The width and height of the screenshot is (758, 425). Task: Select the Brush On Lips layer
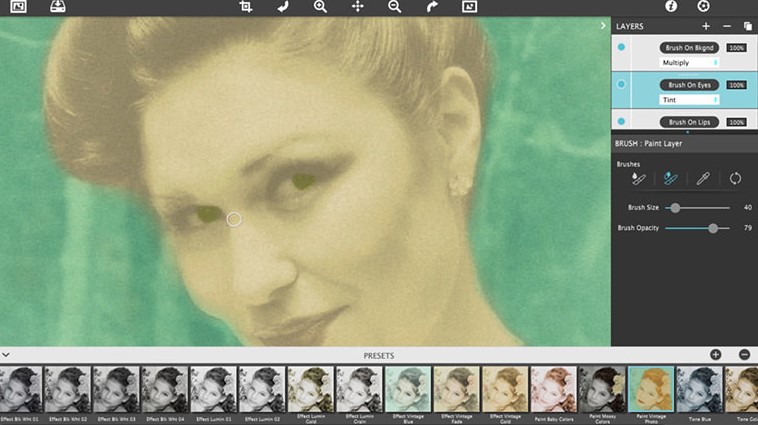pos(689,122)
